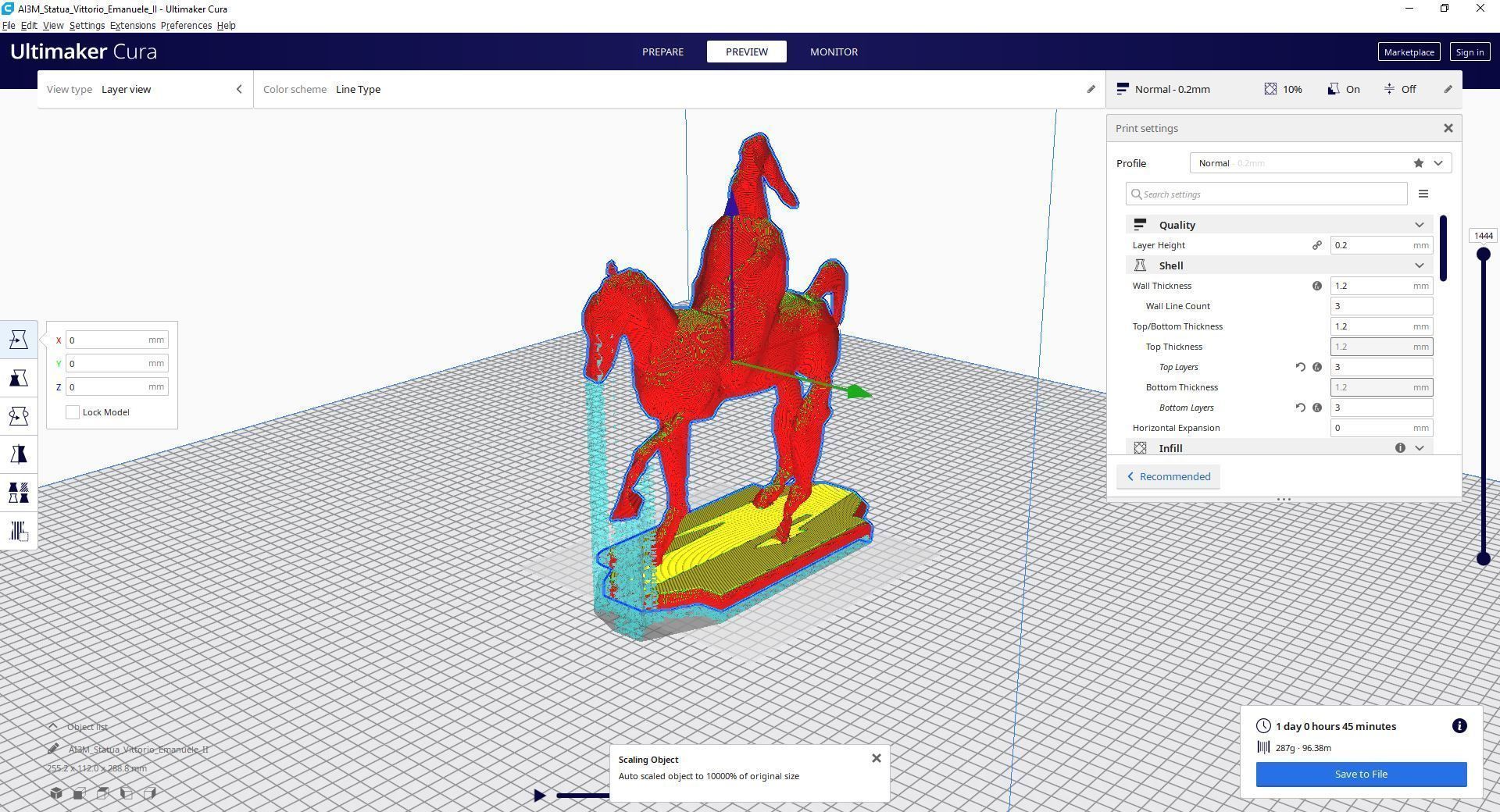The height and width of the screenshot is (812, 1500).
Task: Click the object name pencil icon
Action: click(x=53, y=749)
